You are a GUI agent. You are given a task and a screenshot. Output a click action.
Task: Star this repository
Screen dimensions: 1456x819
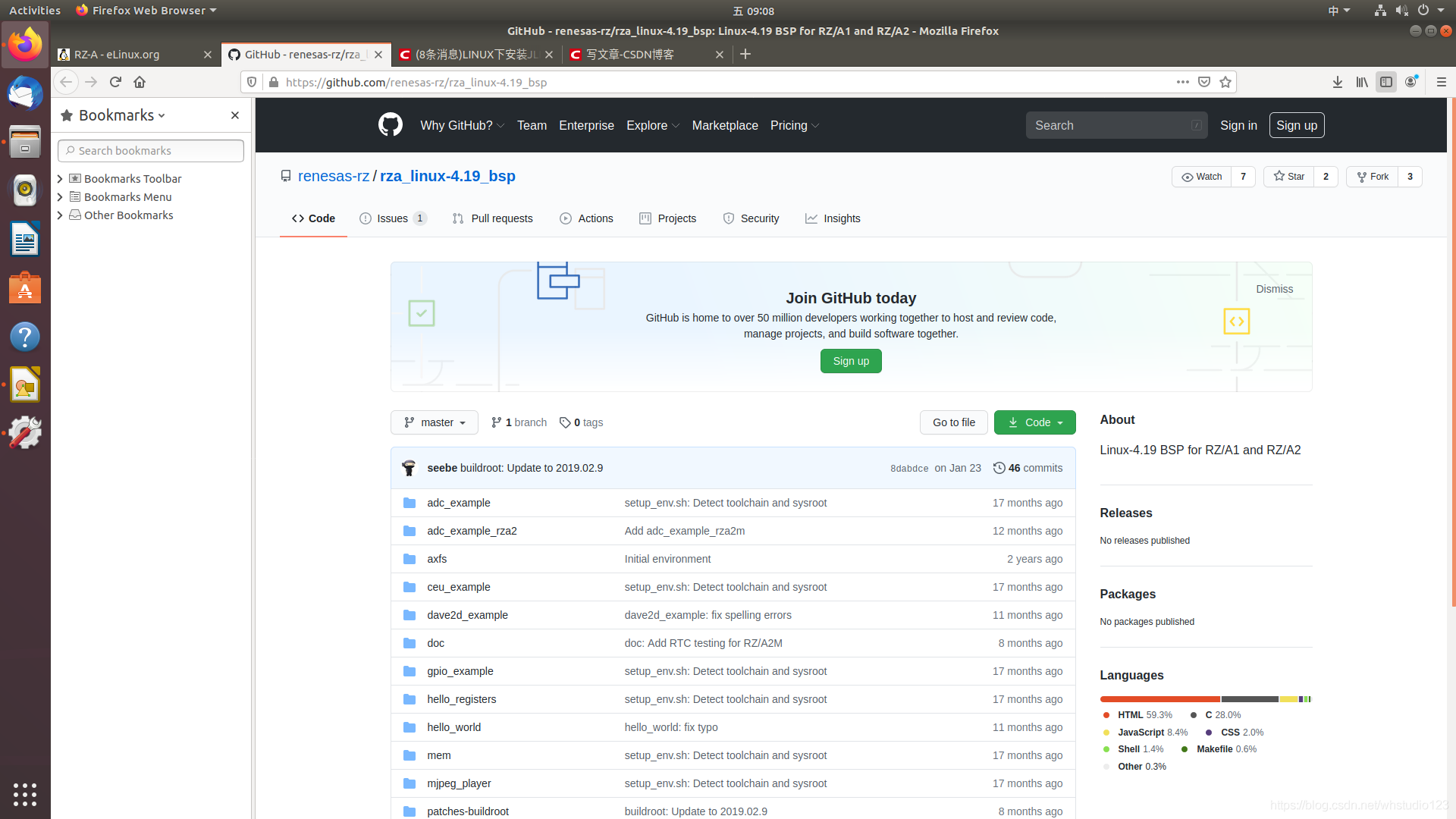tap(1289, 177)
